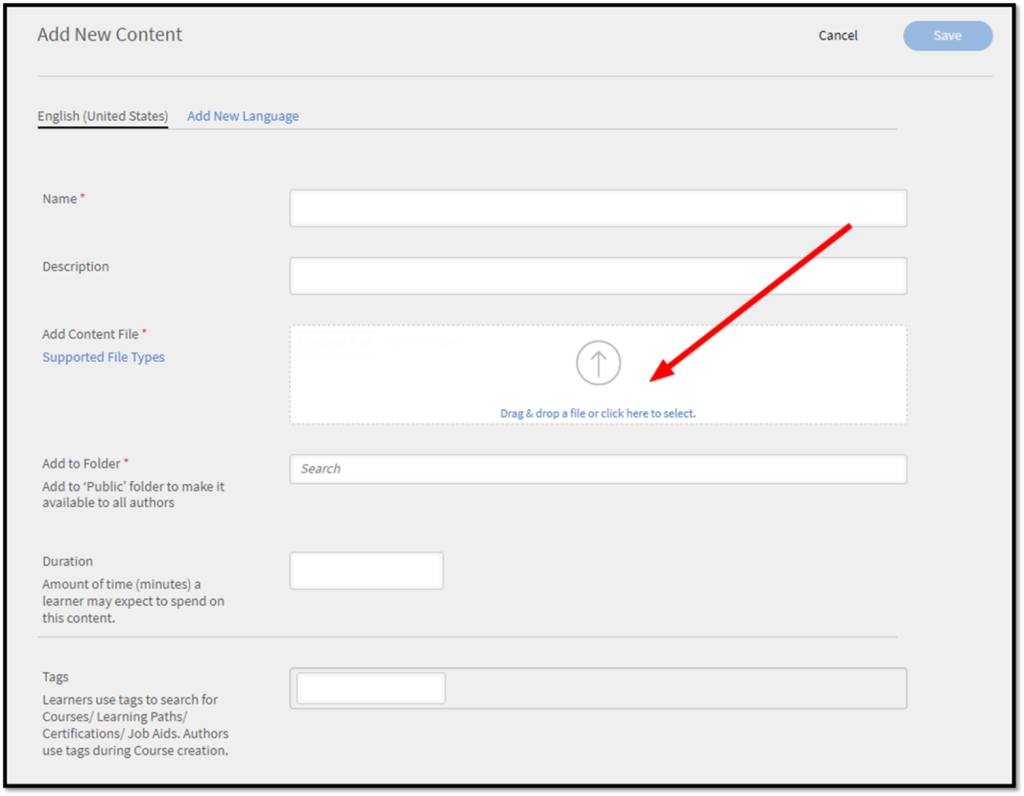Image resolution: width=1024 pixels, height=796 pixels.
Task: Select the English (United States) tab
Action: tap(102, 115)
